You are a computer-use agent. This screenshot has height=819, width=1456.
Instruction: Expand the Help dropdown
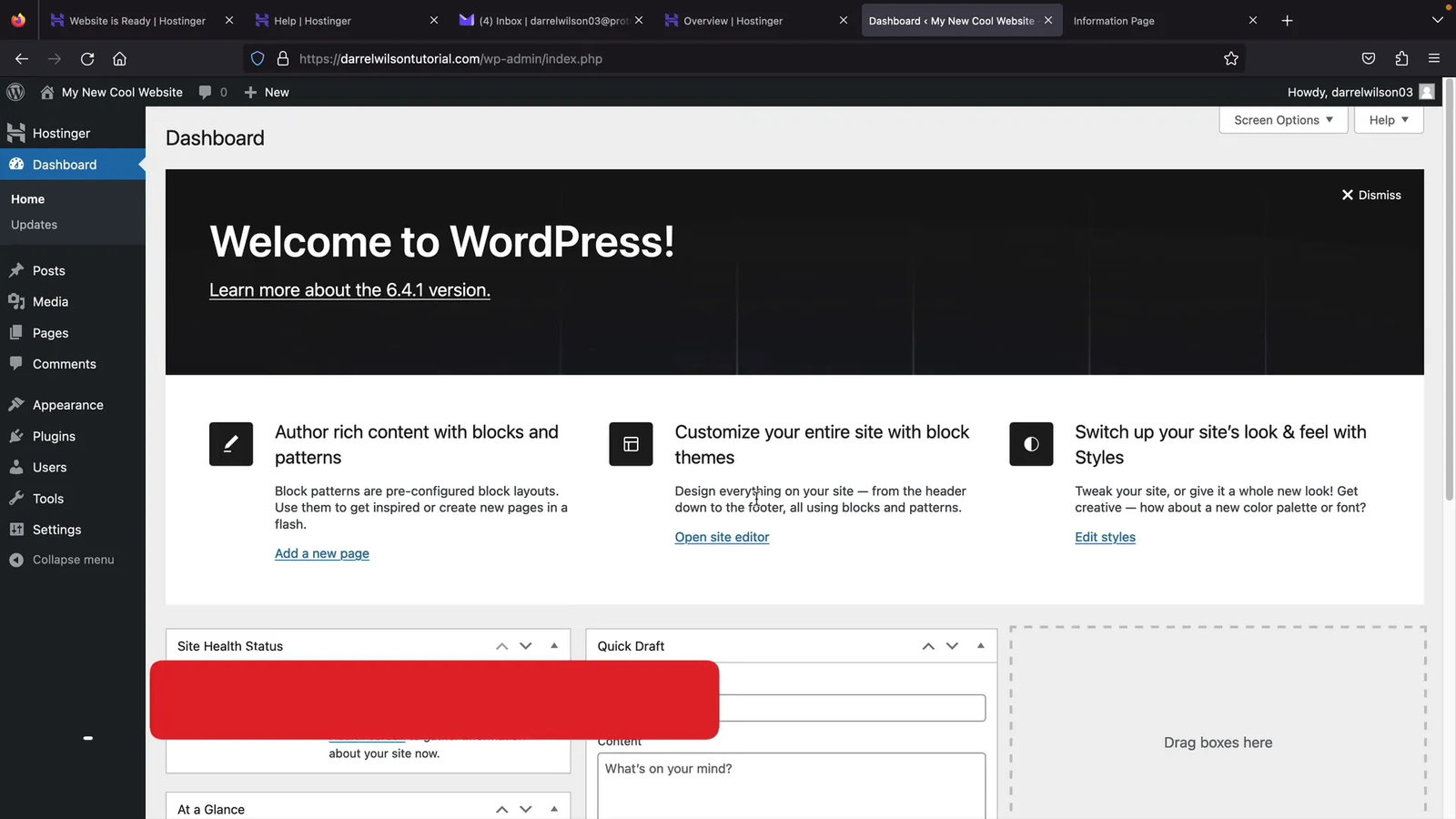coord(1389,120)
